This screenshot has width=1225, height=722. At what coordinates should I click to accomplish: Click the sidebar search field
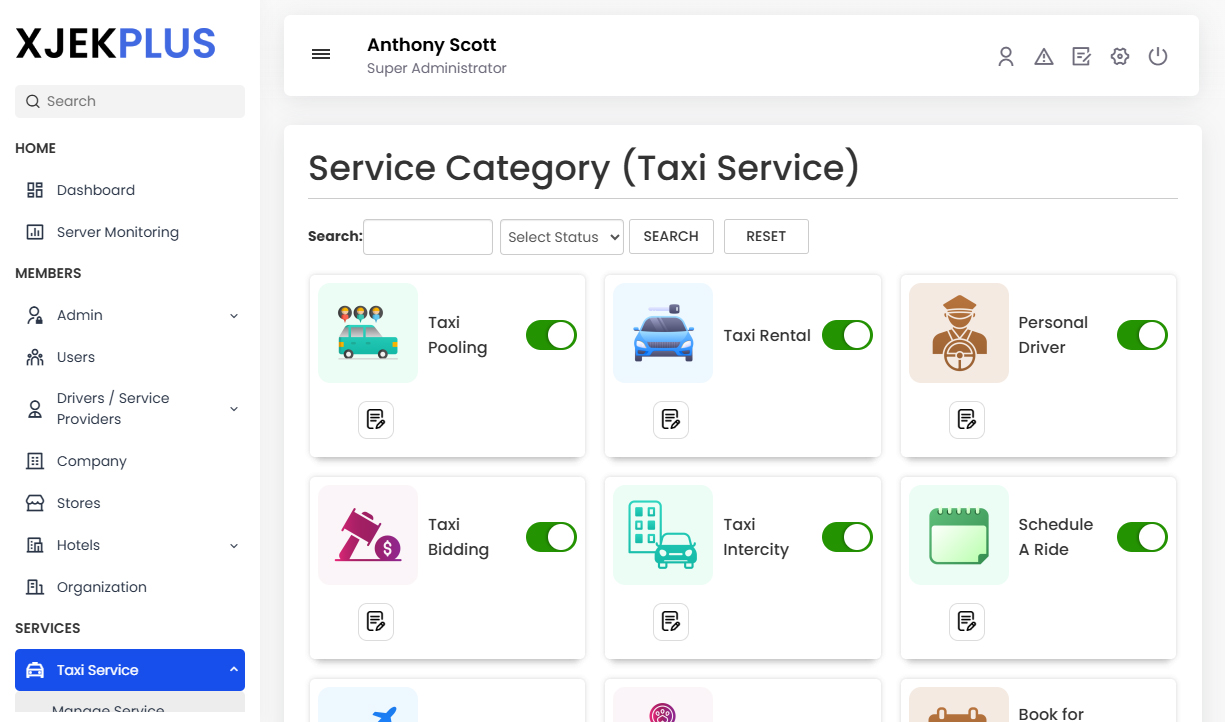(129, 101)
